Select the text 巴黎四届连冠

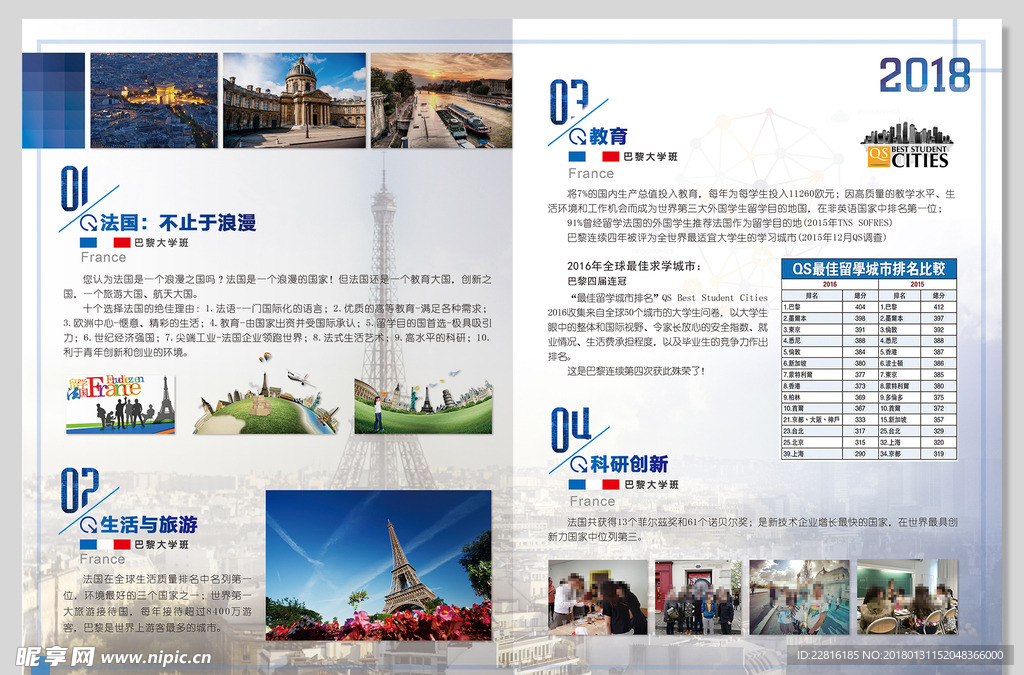tap(596, 281)
